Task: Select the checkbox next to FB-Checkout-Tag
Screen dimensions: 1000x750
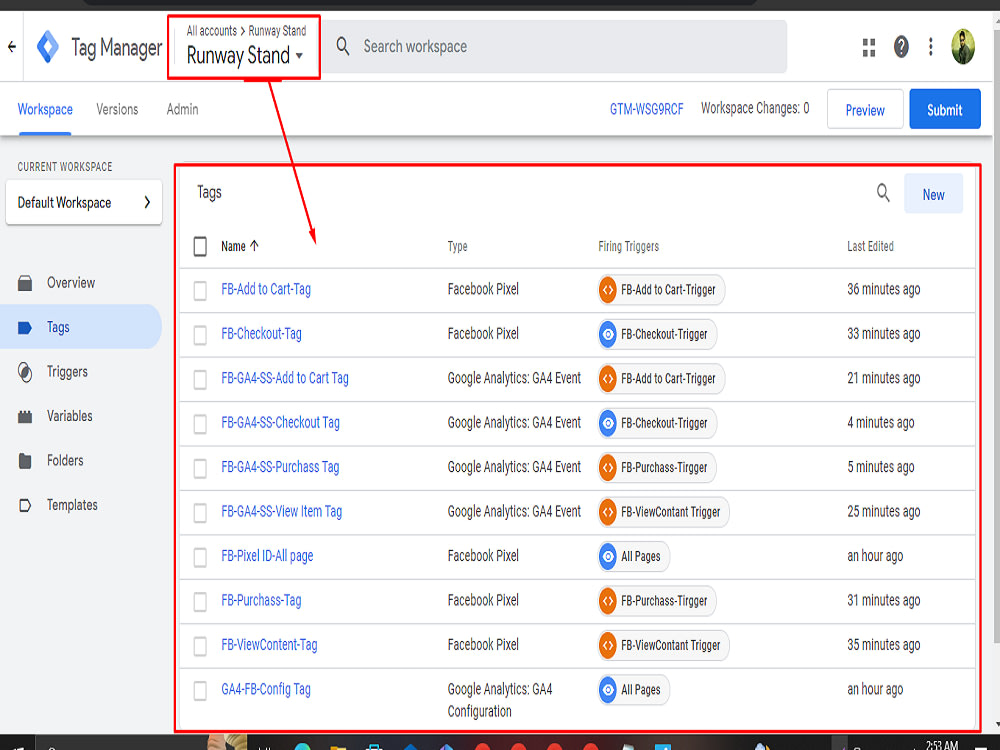Action: click(199, 334)
